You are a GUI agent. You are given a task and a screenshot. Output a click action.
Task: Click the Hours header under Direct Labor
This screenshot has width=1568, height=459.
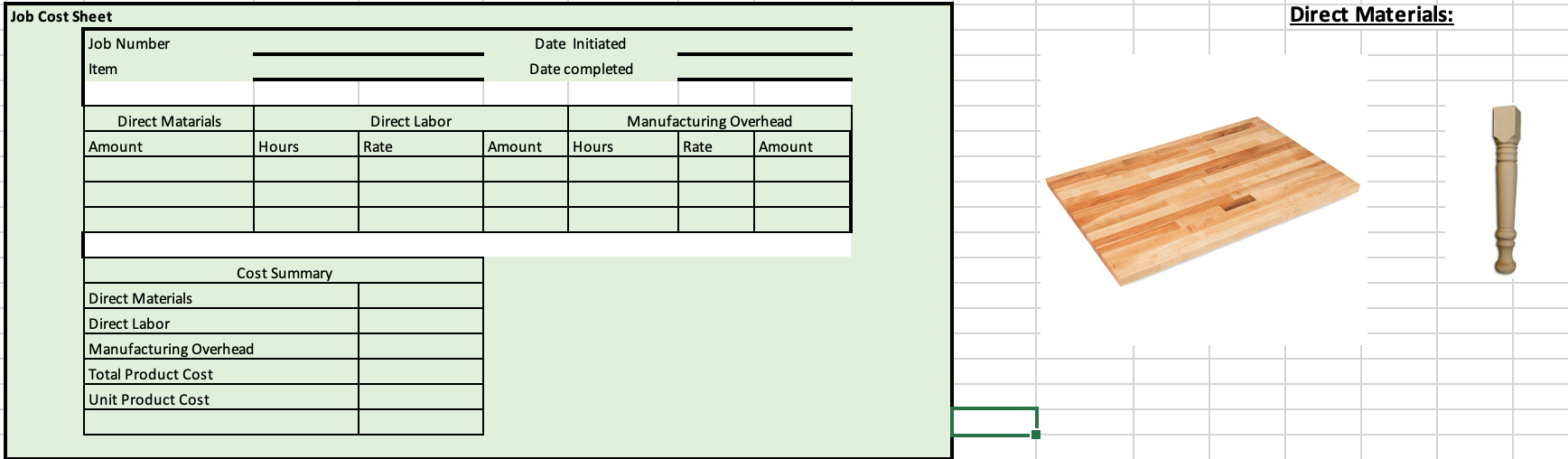[306, 146]
